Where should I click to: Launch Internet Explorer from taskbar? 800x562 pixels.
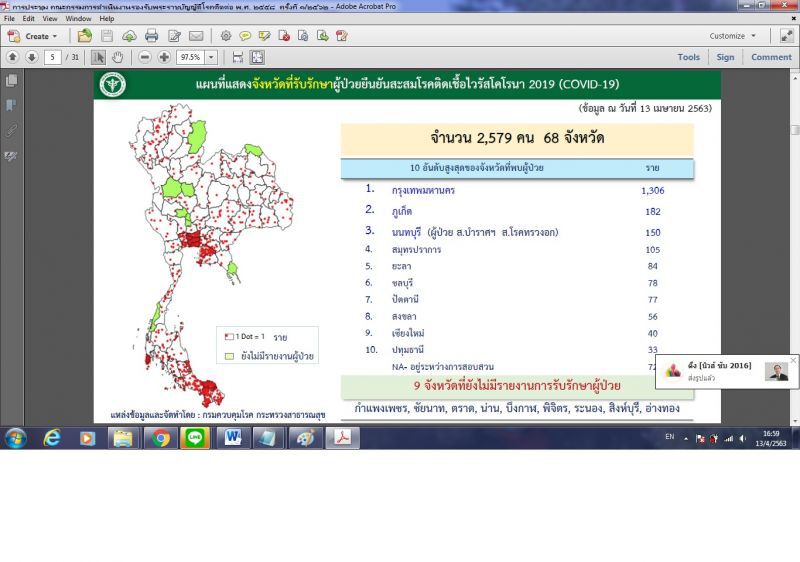52,438
